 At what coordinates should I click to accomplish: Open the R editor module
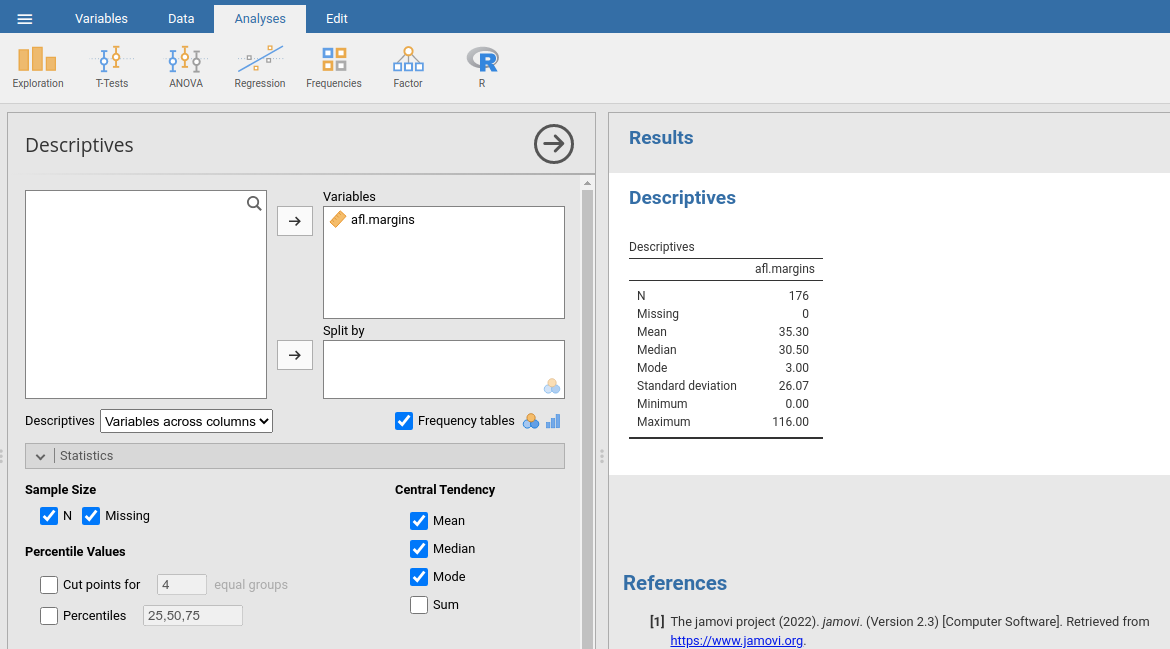tap(482, 67)
